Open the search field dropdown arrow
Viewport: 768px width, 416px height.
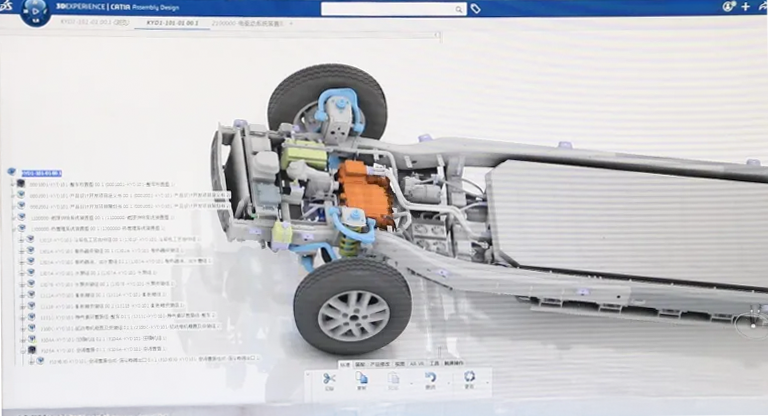click(459, 8)
